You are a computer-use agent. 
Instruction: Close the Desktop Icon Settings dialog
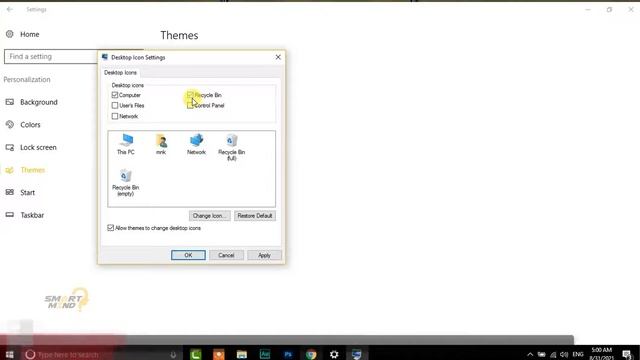coord(278,57)
